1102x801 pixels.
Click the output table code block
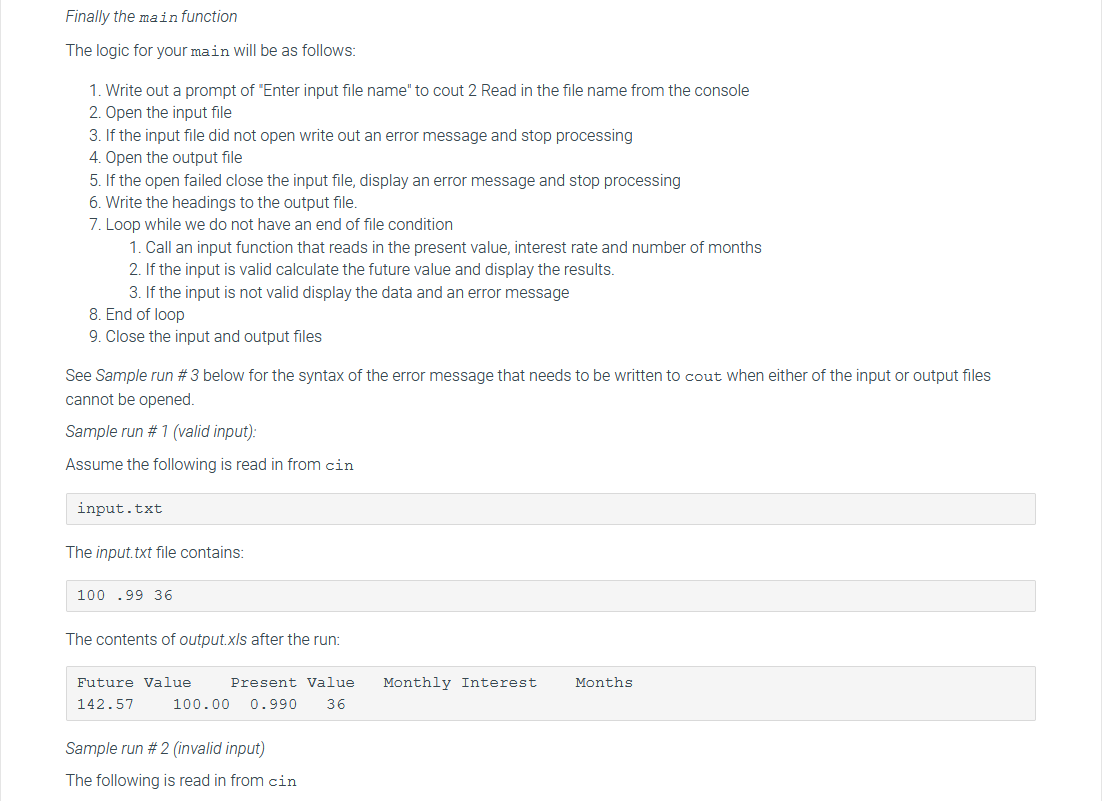(550, 693)
